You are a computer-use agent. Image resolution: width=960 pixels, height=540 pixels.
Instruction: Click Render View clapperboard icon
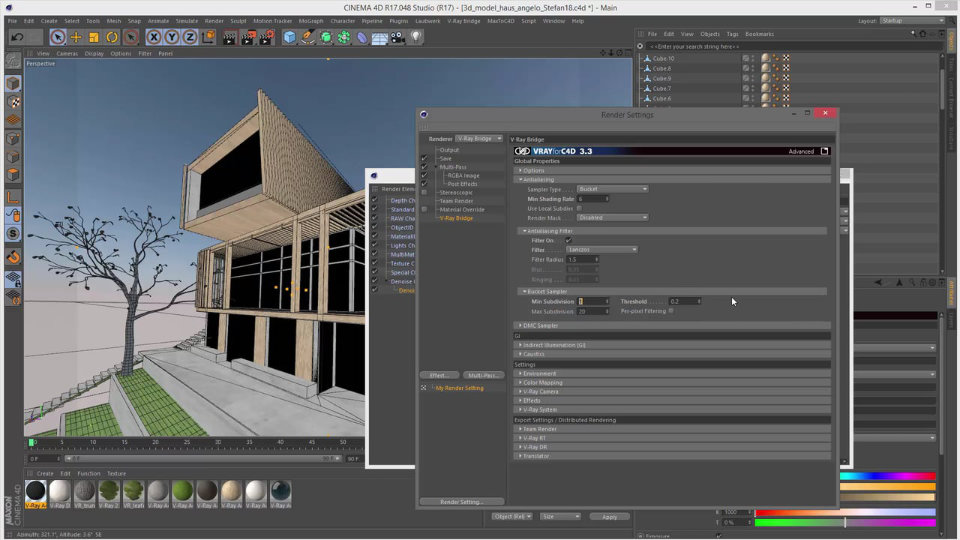230,37
